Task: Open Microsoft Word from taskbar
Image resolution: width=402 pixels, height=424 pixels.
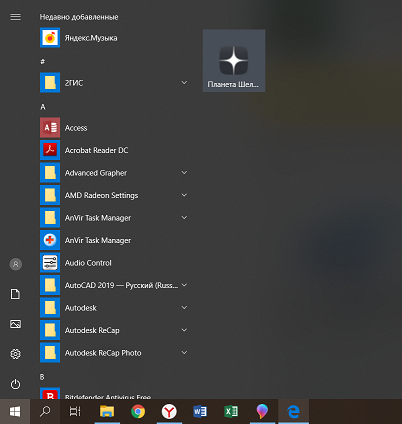Action: tap(200, 412)
